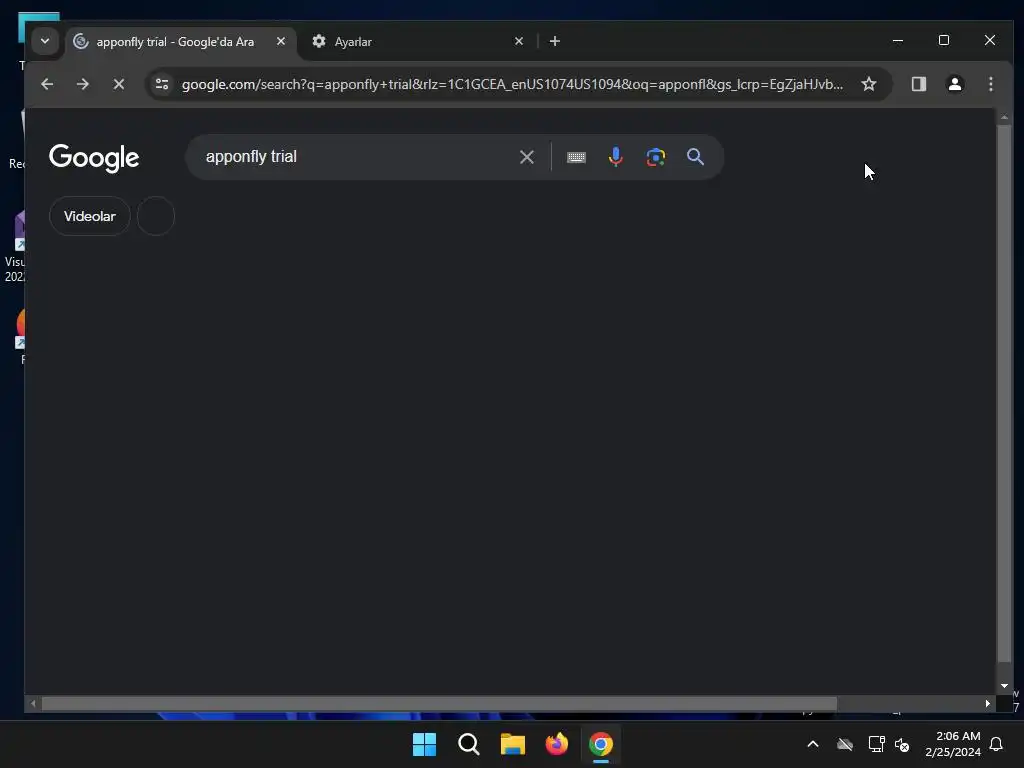Go forward in browser history
The image size is (1024, 768).
(82, 84)
